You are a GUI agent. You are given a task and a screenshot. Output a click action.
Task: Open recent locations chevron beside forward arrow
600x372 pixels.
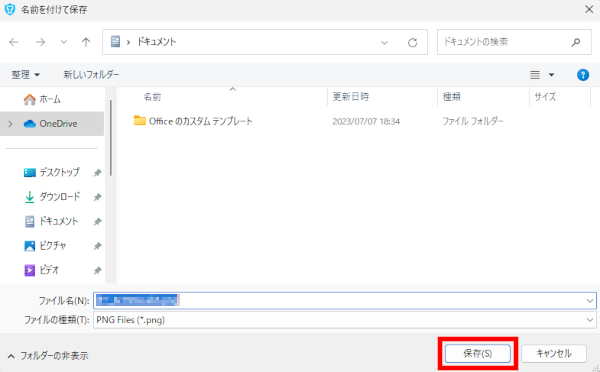coord(64,42)
